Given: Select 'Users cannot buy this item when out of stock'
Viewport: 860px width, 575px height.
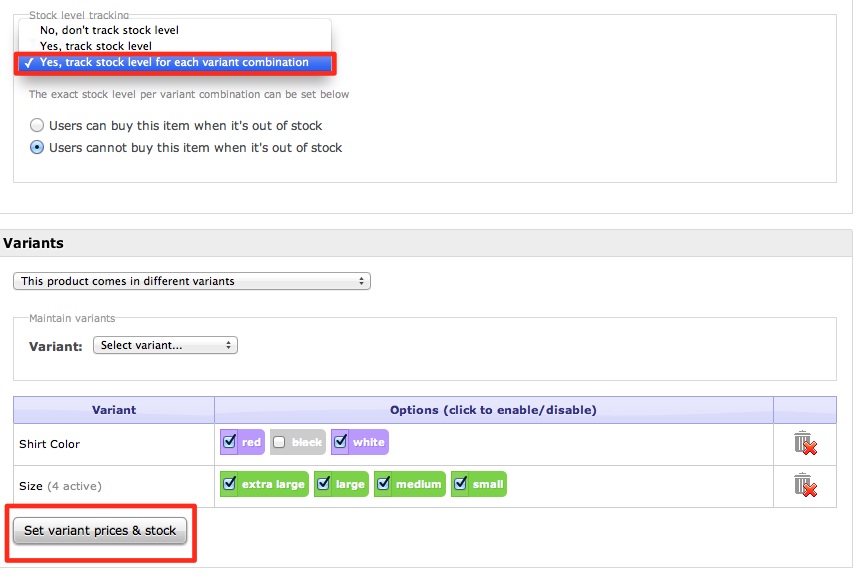Looking at the screenshot, I should click(37, 147).
